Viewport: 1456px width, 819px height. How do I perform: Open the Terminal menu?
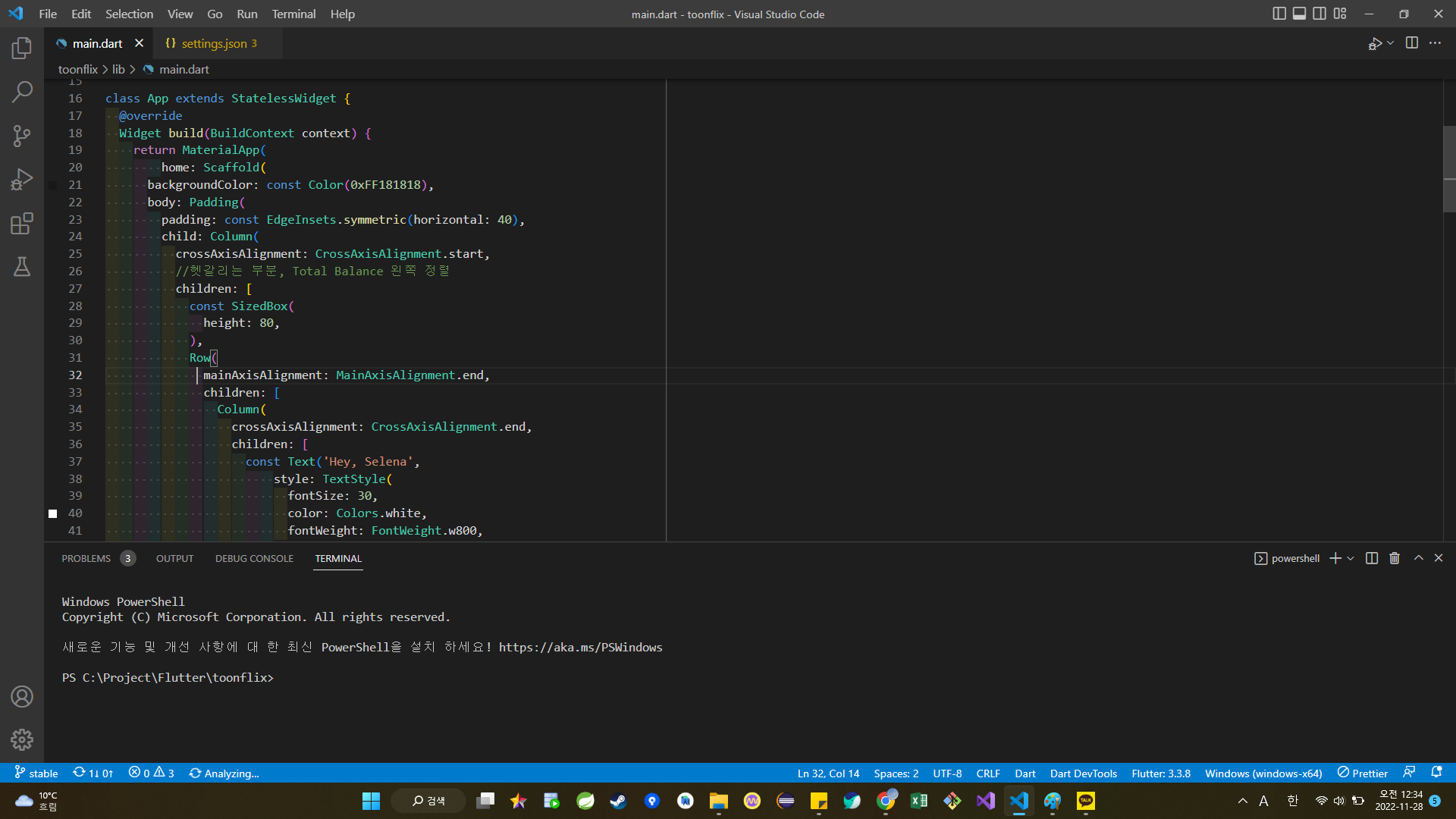pyautogui.click(x=293, y=14)
